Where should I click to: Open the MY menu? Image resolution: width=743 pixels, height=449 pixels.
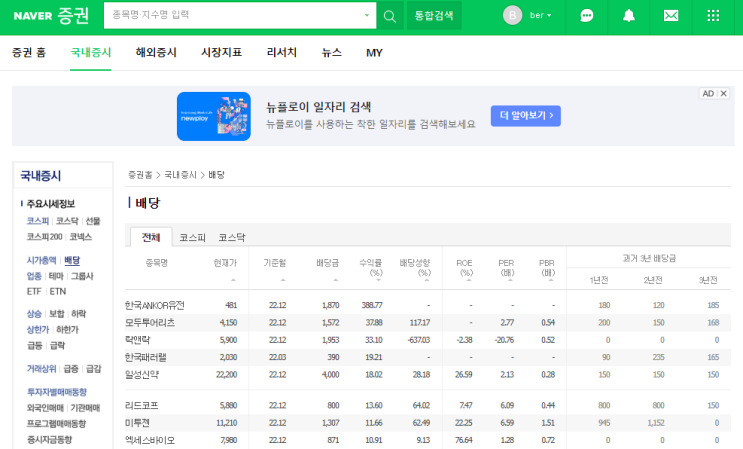point(374,53)
